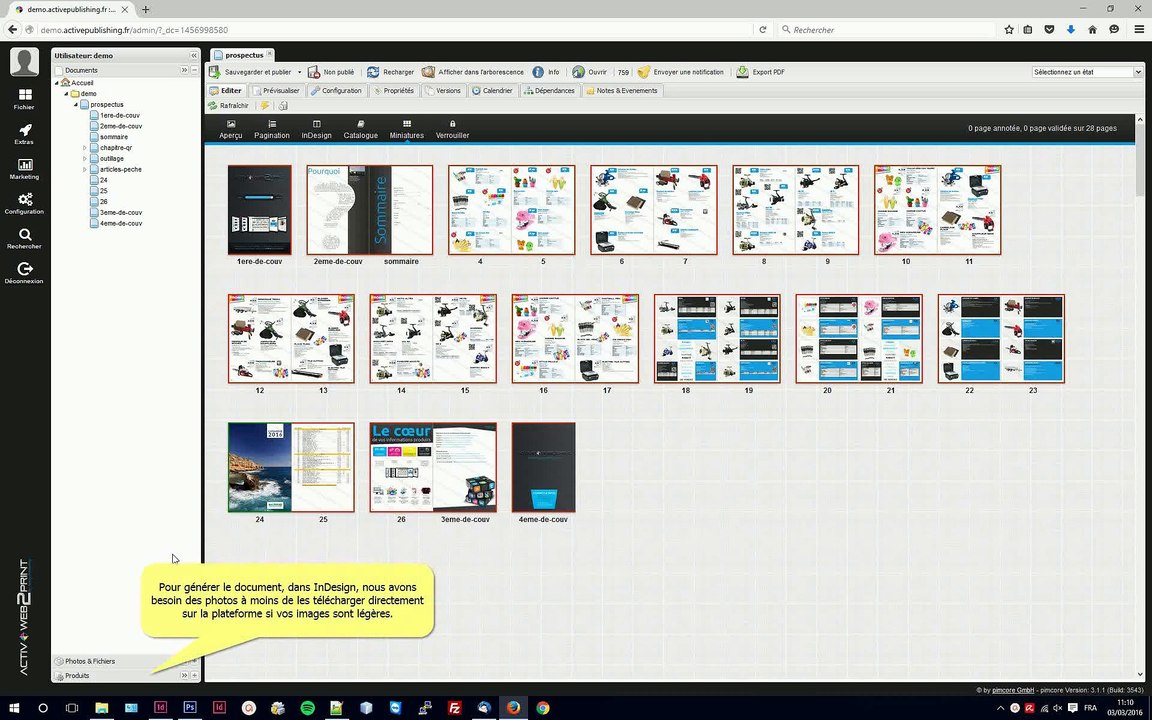Collapse the Accueil tree node
Image resolution: width=1152 pixels, height=720 pixels.
pyautogui.click(x=57, y=83)
